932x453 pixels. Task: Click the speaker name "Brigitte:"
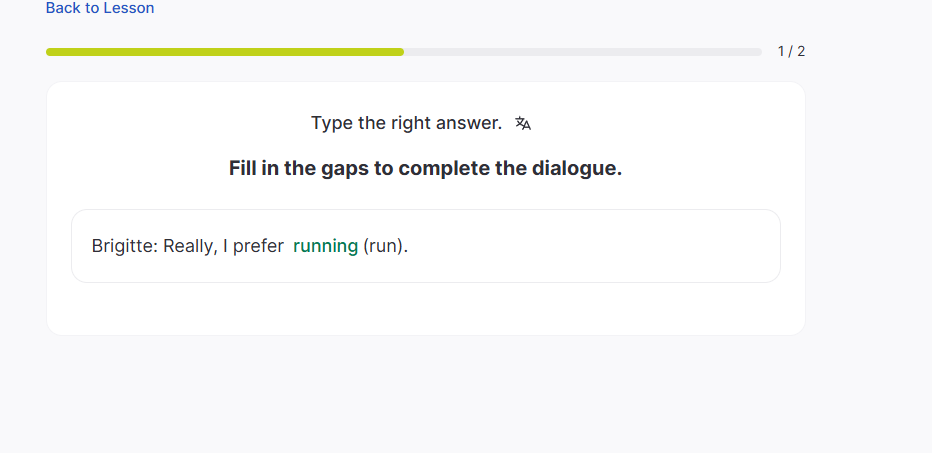[124, 246]
